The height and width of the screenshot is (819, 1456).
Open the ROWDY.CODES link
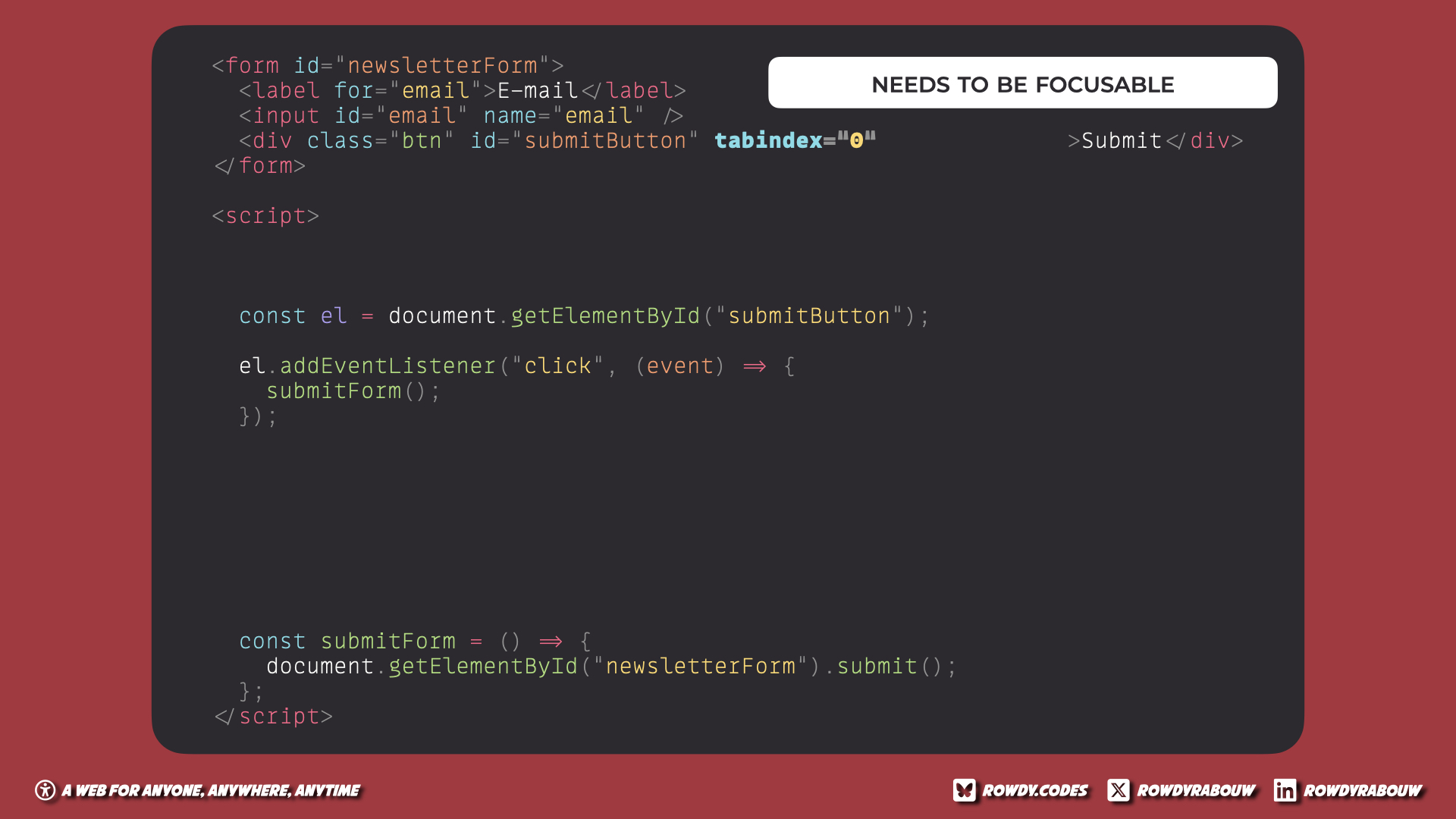pos(1035,790)
